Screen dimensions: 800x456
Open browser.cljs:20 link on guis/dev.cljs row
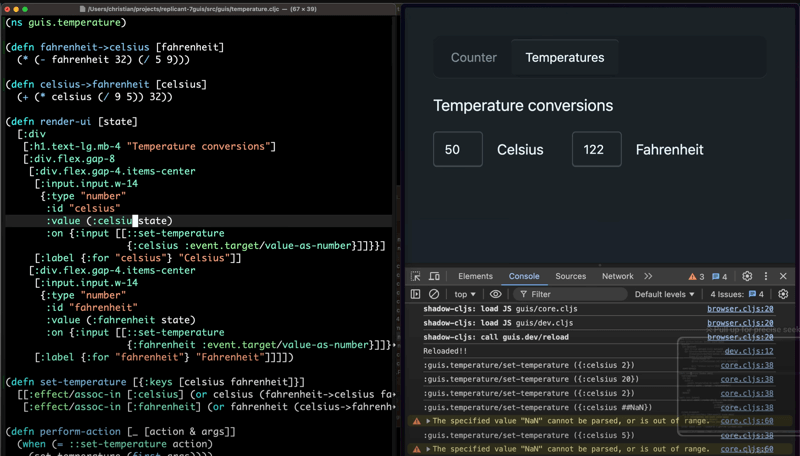coord(740,323)
